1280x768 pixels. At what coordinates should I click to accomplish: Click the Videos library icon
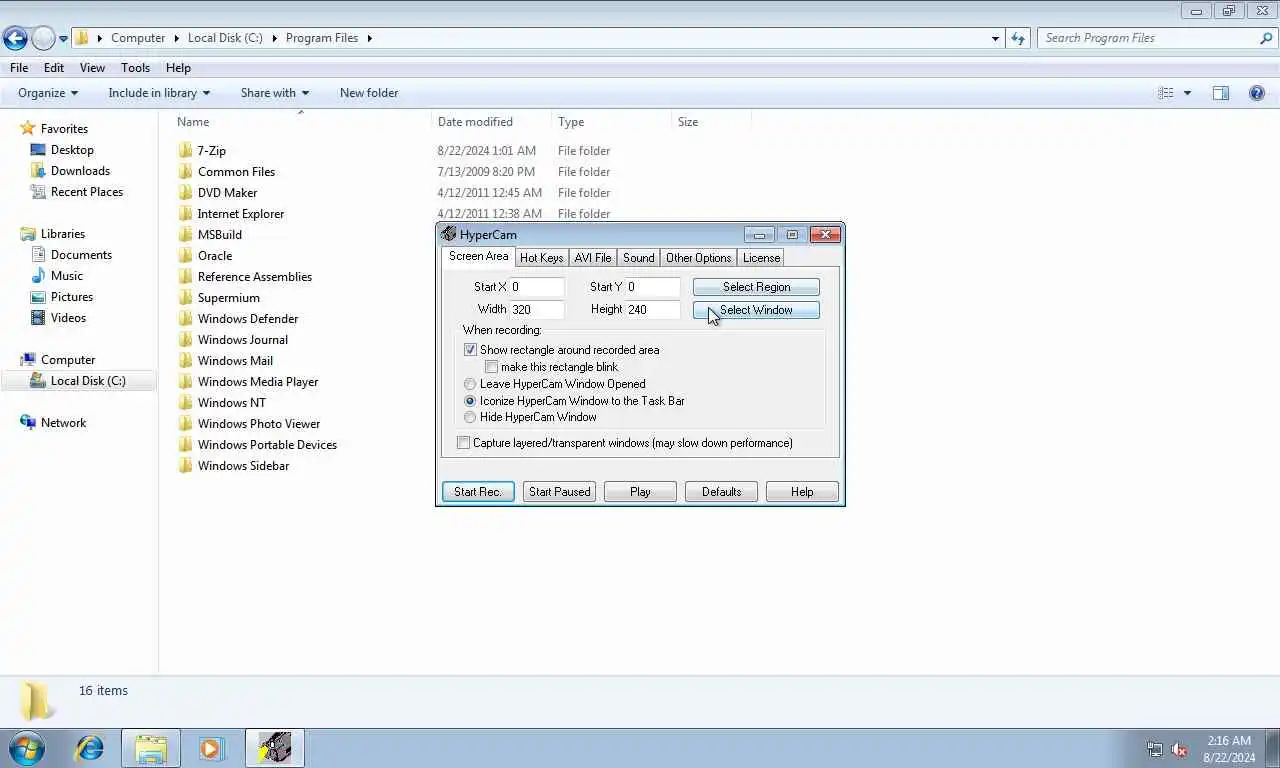pos(38,318)
